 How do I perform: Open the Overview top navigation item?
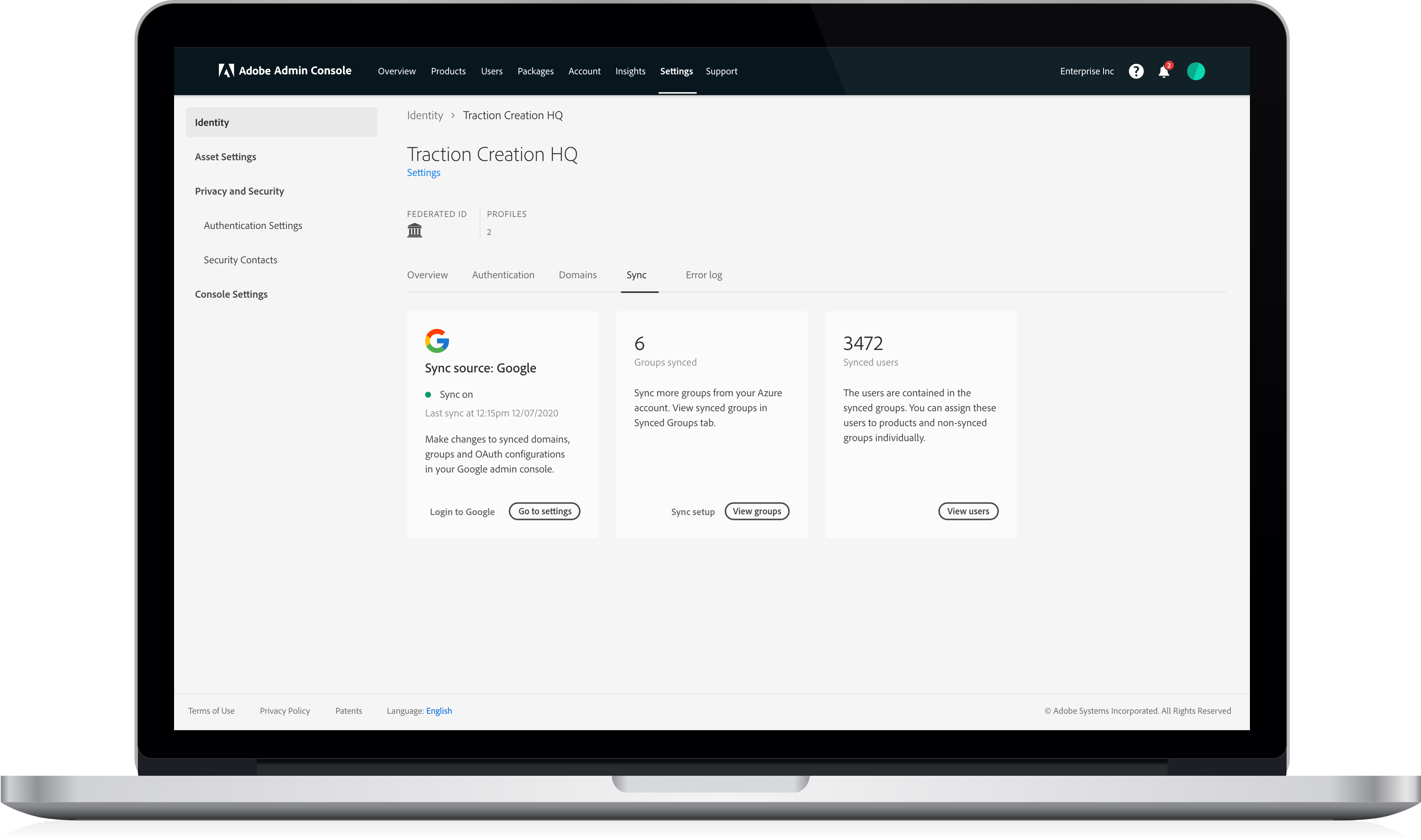(x=397, y=71)
